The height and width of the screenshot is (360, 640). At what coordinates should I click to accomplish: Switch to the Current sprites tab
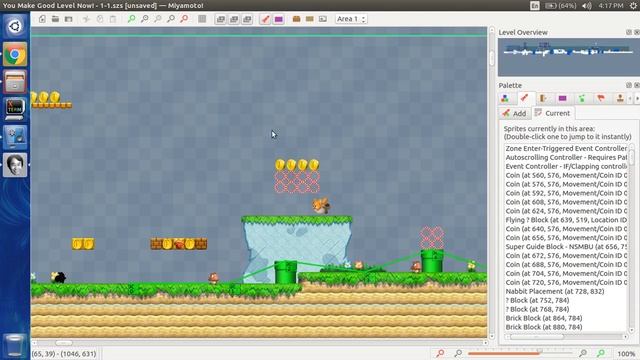tap(553, 113)
